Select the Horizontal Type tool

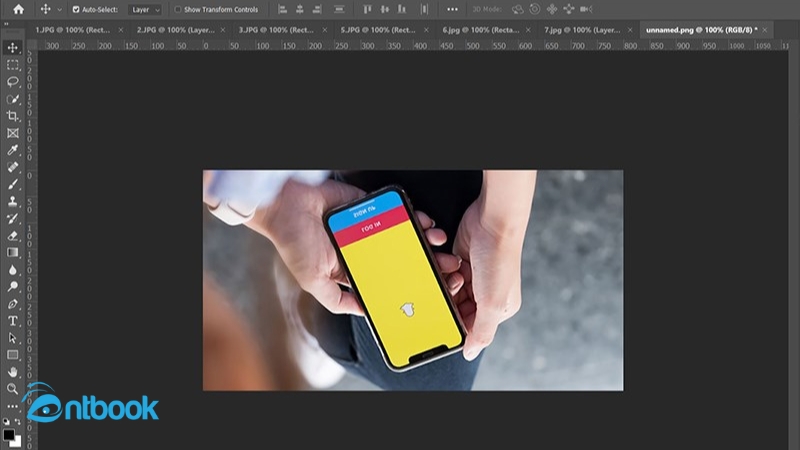tap(13, 320)
